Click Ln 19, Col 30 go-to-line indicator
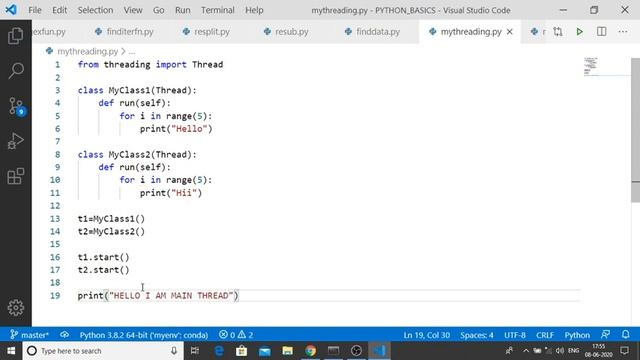Screen dimensions: 640x360 427,335
